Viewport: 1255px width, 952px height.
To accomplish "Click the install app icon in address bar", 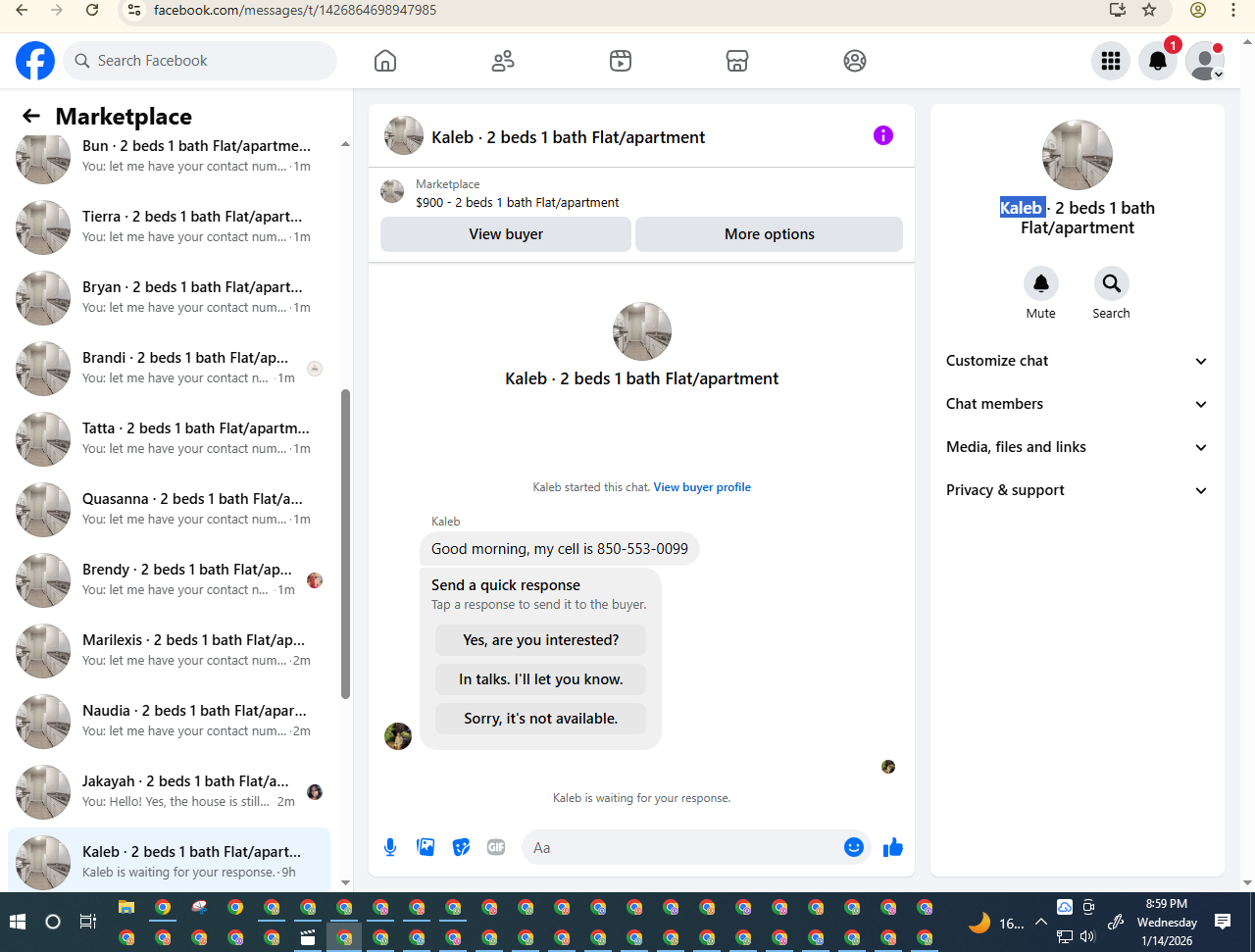I will (1117, 10).
